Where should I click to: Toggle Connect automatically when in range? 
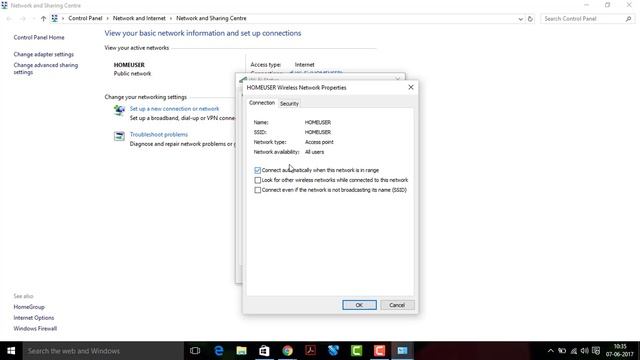258,170
